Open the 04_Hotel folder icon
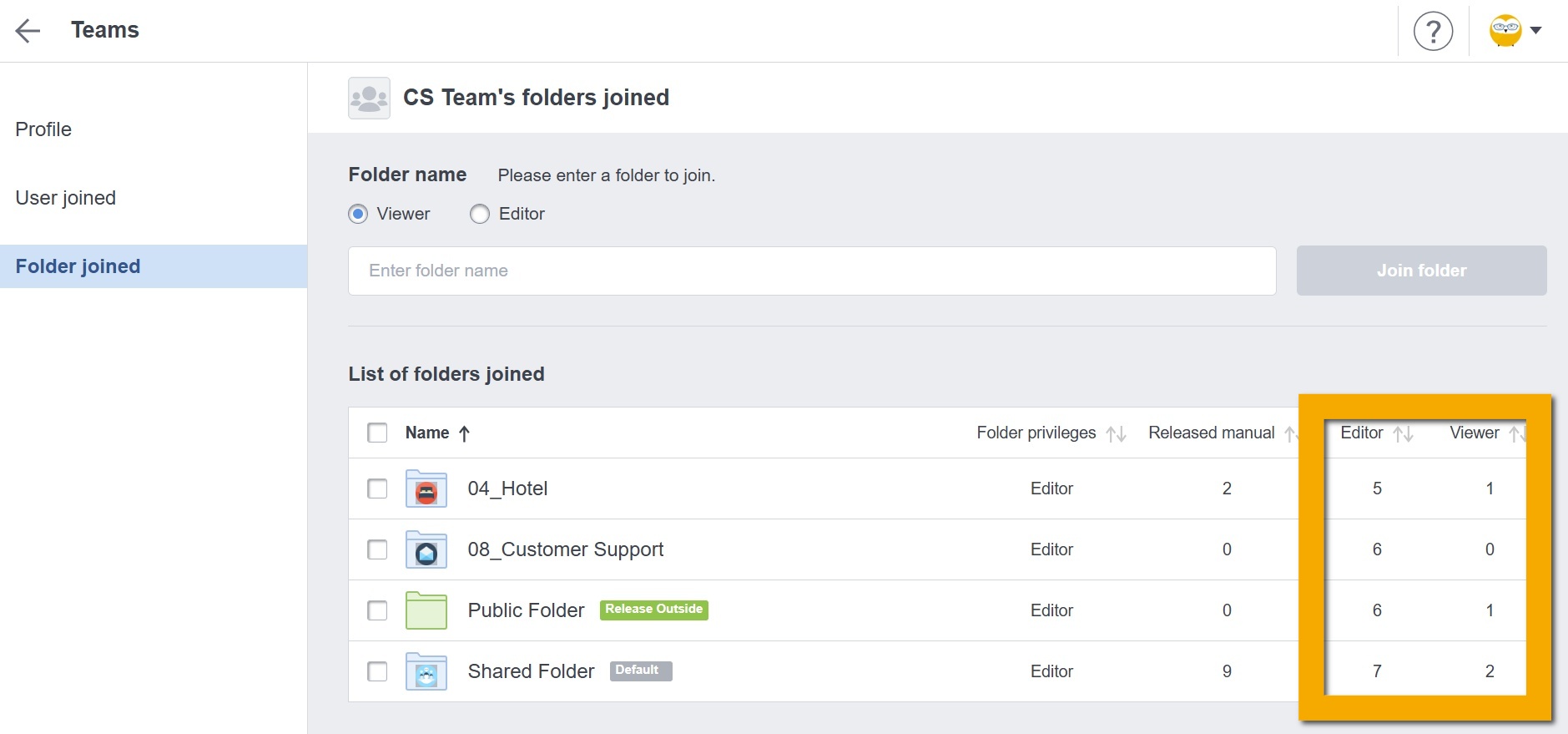The height and width of the screenshot is (734, 1568). point(426,489)
